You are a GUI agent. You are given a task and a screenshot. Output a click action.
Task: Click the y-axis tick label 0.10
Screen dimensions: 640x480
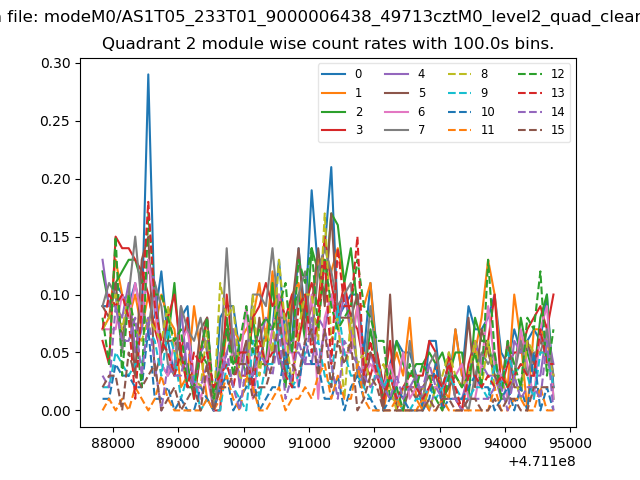56,295
